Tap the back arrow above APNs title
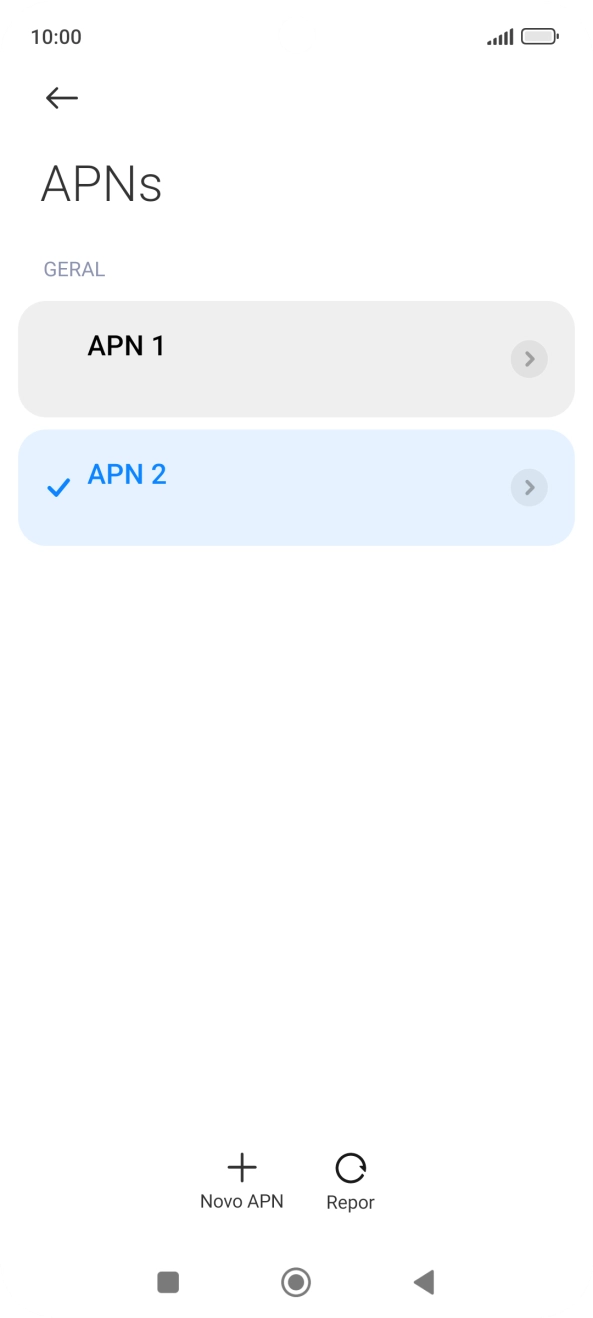This screenshot has height=1318, width=593. [x=62, y=97]
